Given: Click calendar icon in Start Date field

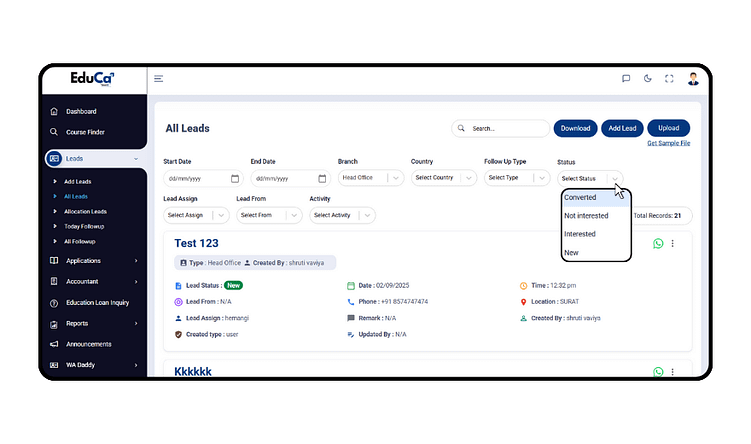Looking at the screenshot, I should (x=235, y=178).
